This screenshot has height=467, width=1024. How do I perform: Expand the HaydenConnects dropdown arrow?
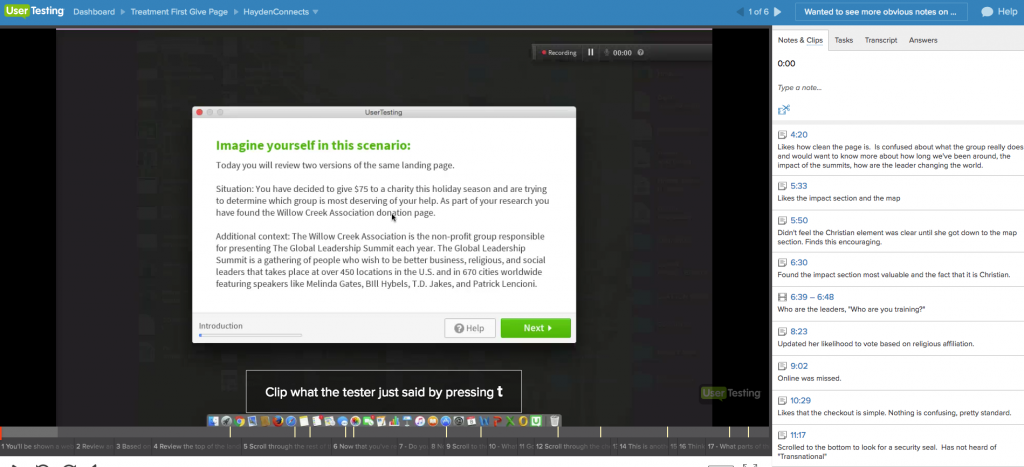point(316,13)
